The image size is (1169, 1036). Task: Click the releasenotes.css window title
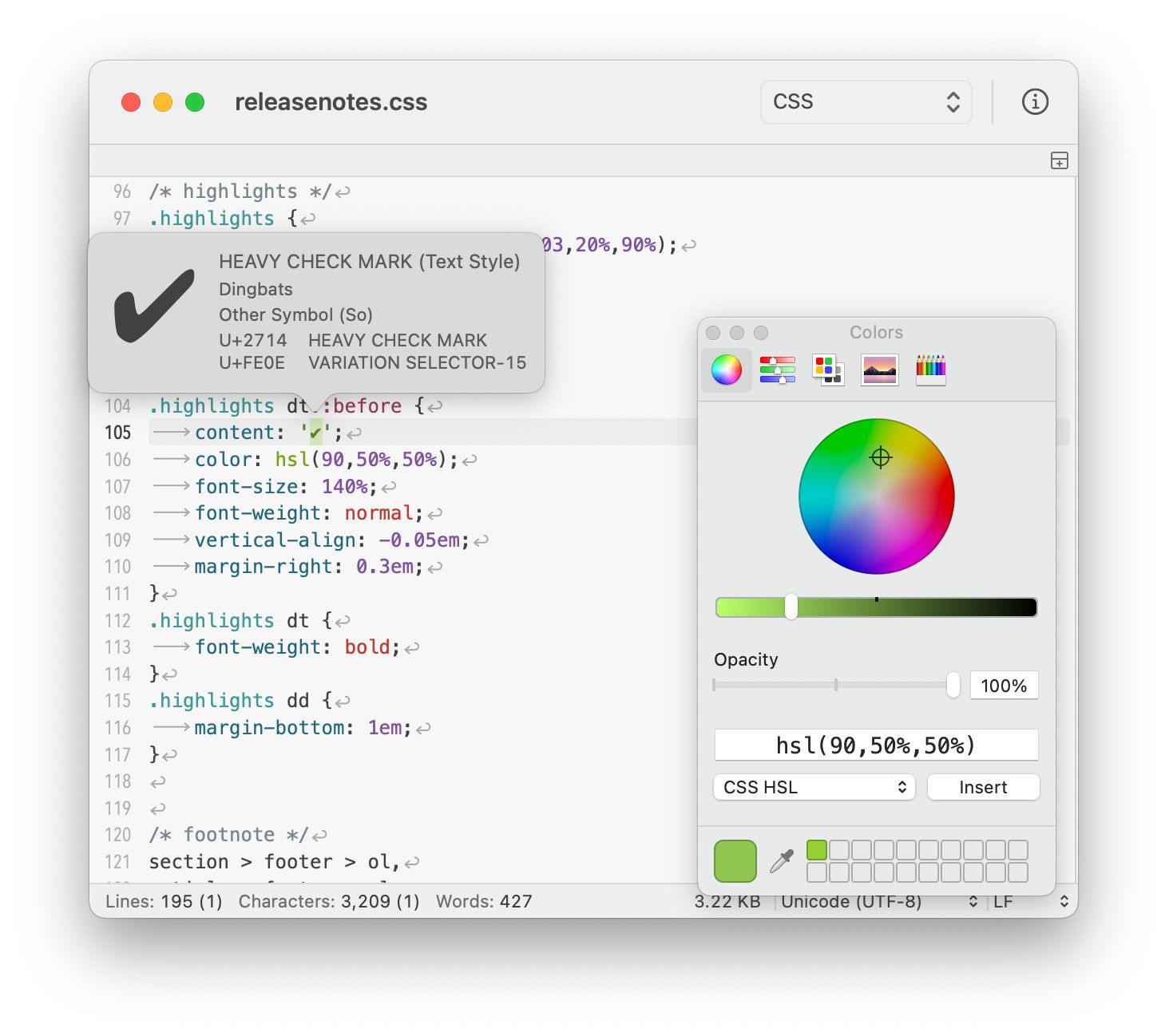click(x=331, y=102)
